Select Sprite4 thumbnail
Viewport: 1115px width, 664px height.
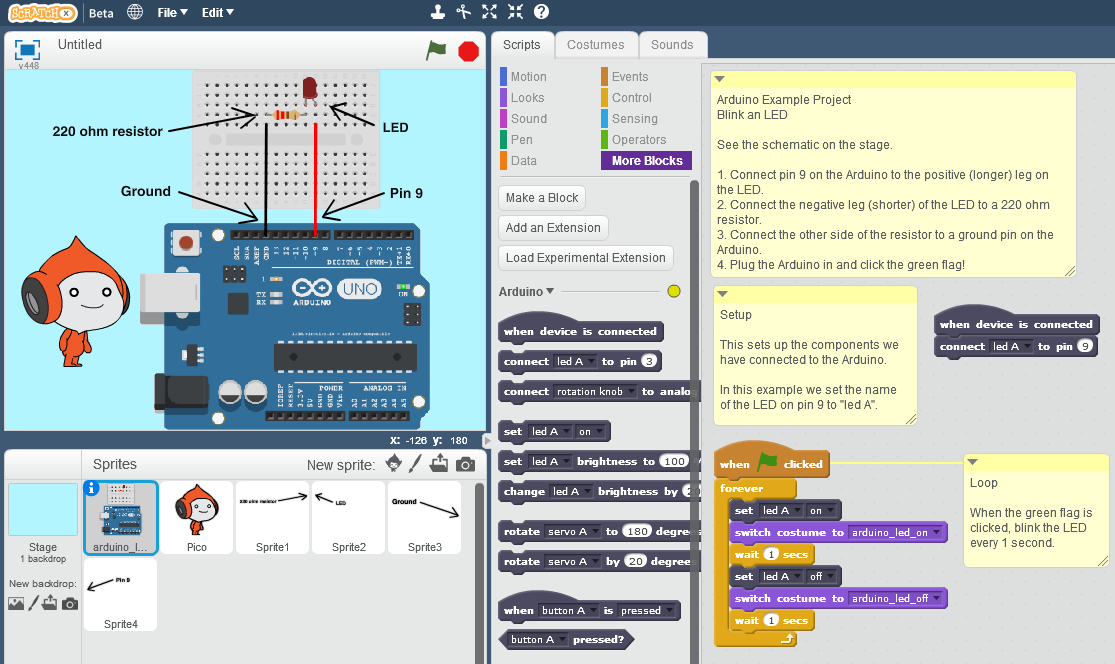click(120, 594)
